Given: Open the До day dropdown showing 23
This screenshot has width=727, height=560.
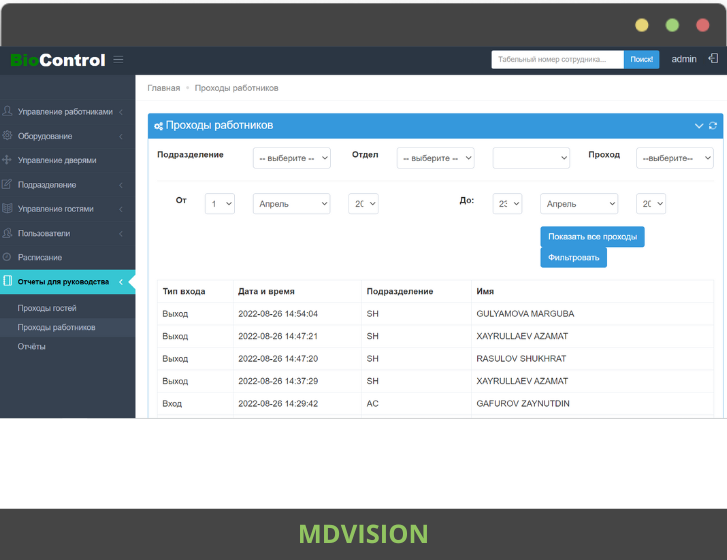Looking at the screenshot, I should (507, 204).
